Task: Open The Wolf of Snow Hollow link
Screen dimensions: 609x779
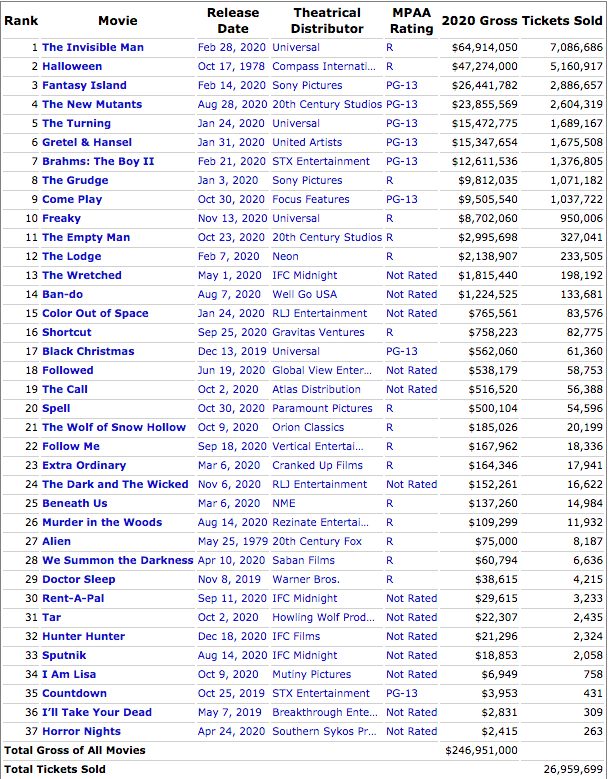Action: tap(113, 427)
